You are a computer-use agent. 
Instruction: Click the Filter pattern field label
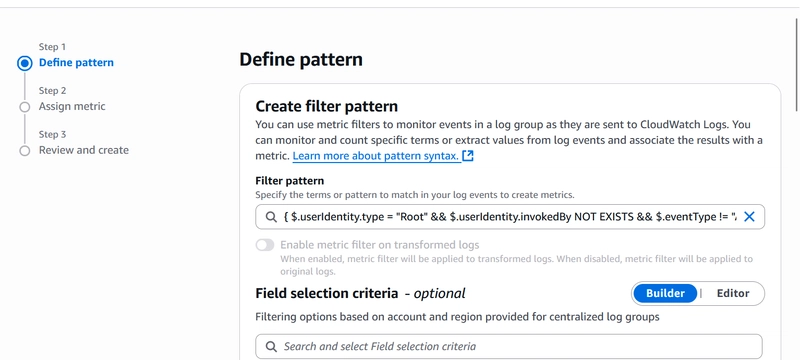coord(290,181)
